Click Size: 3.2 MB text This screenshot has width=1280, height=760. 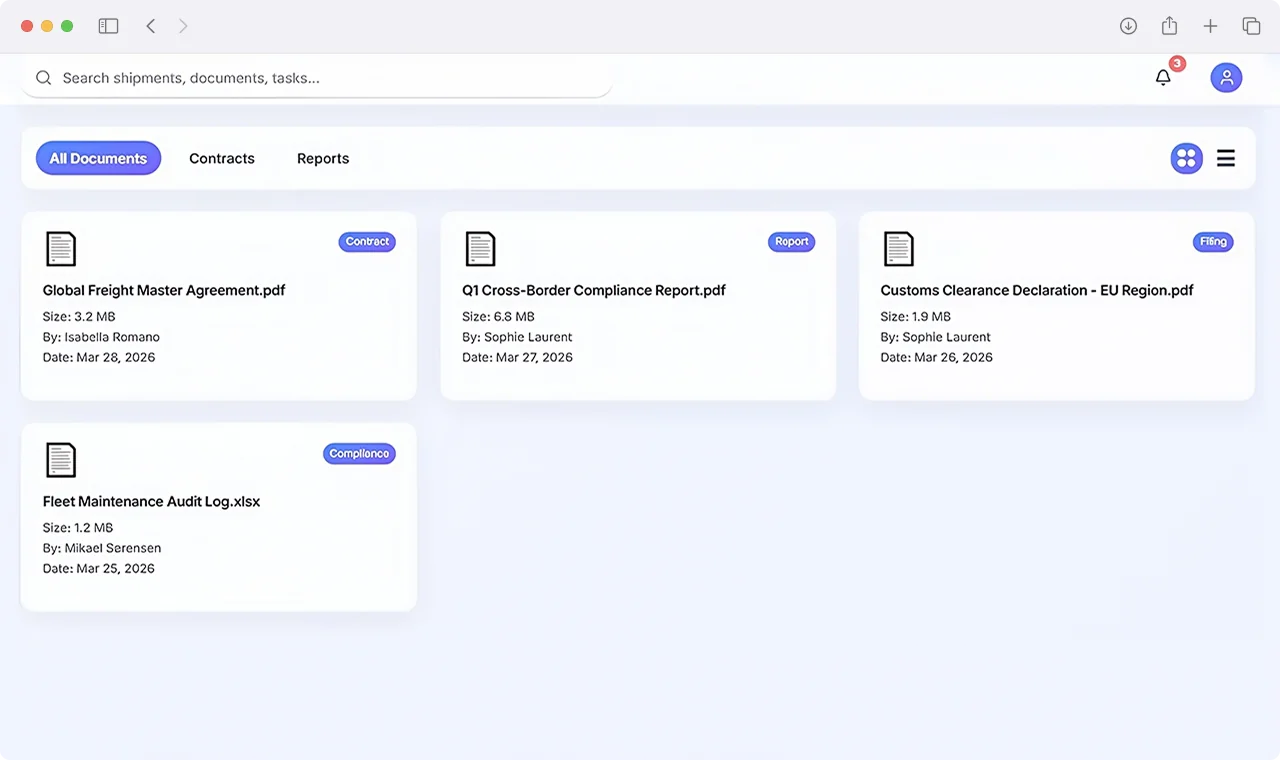click(x=79, y=317)
